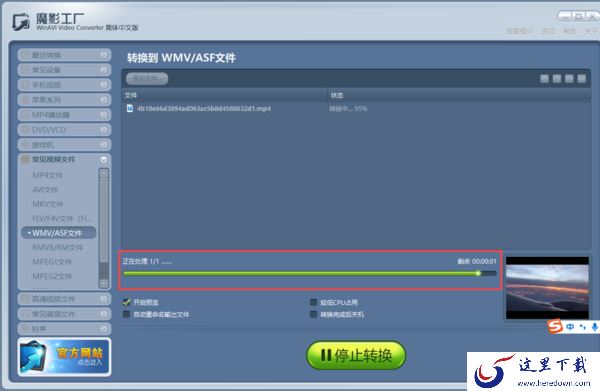Click the 手机视频 category icon

[x=25, y=85]
